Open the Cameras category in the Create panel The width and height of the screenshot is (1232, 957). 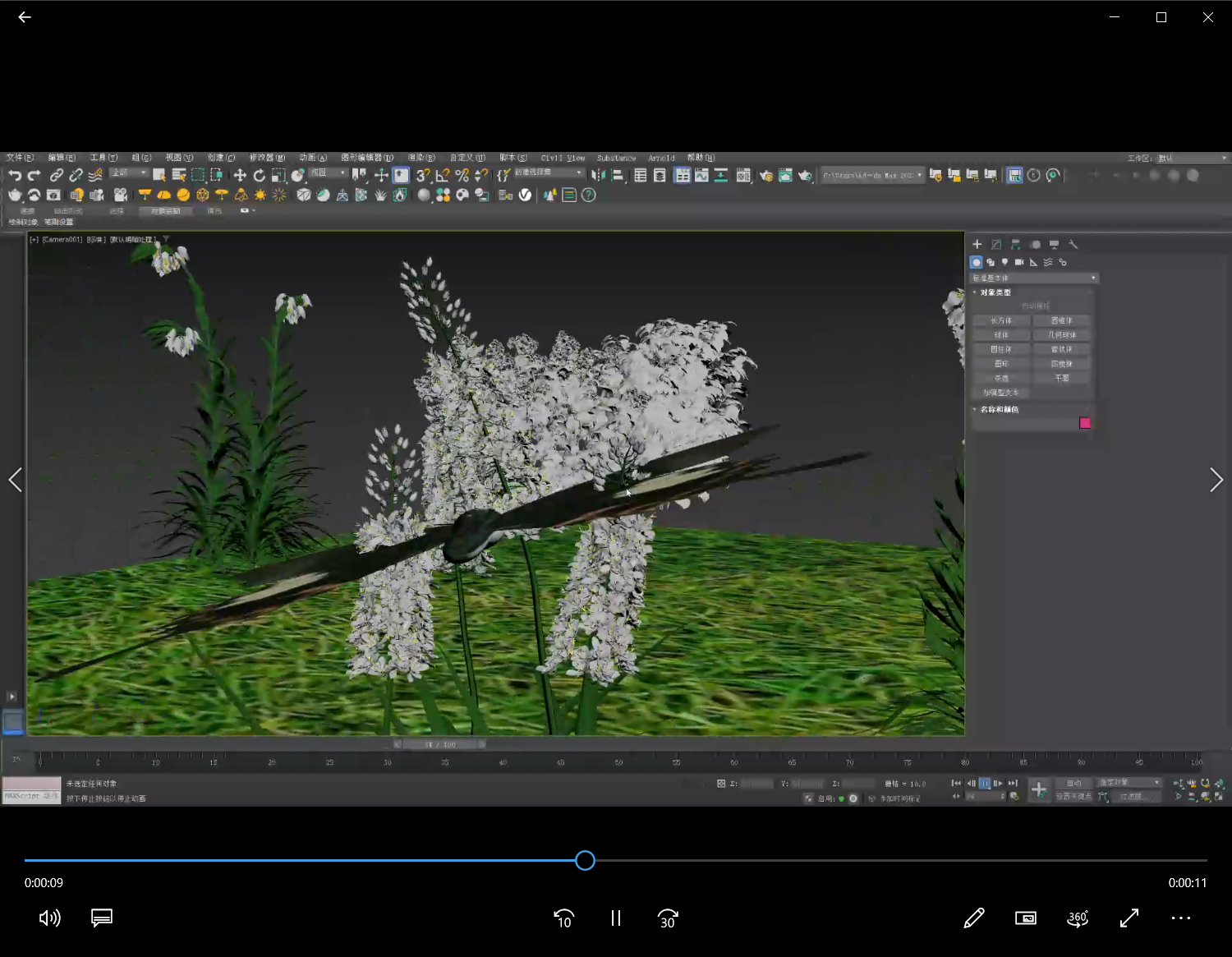tap(1018, 262)
